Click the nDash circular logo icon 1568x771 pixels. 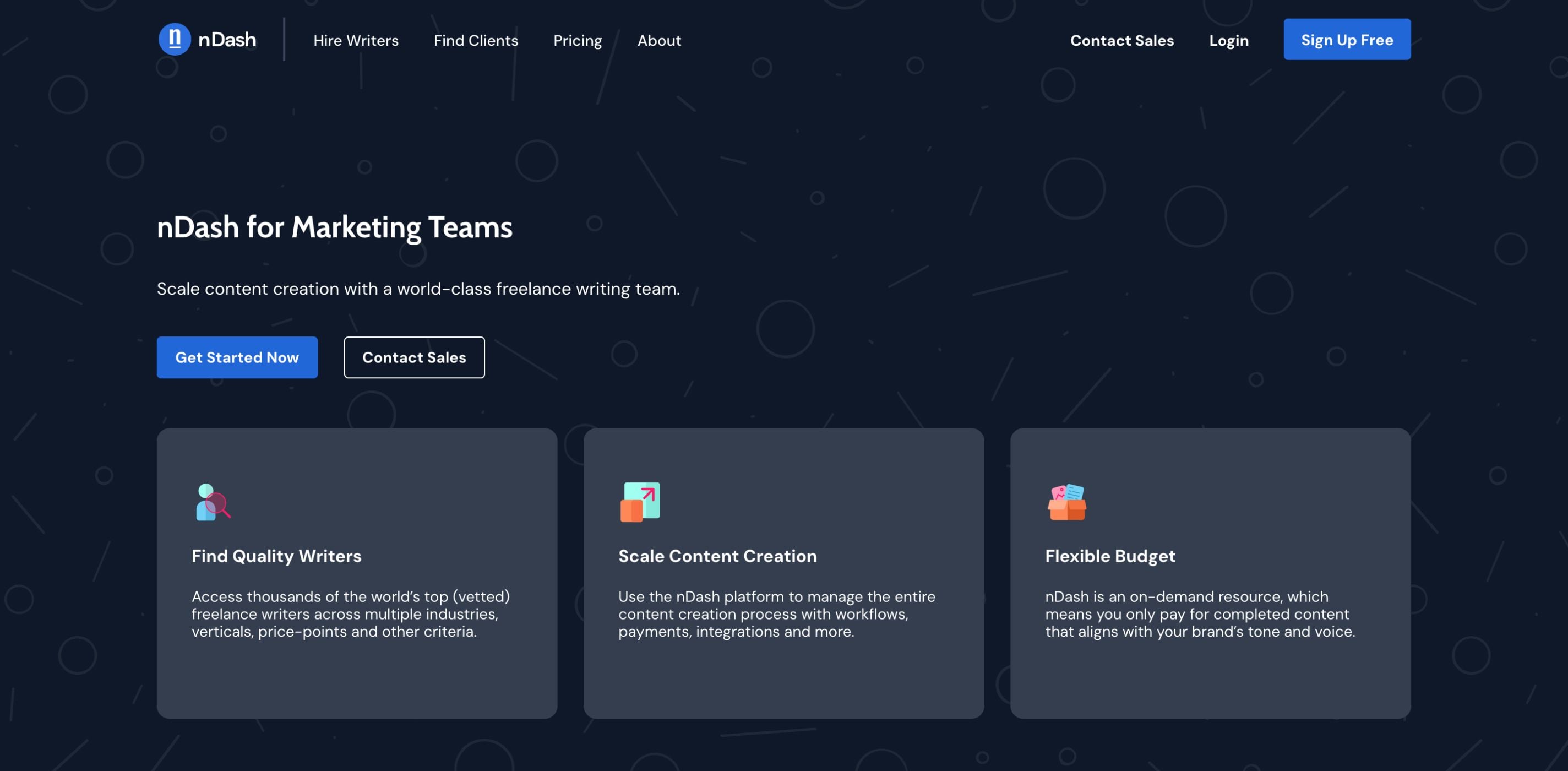click(x=175, y=40)
